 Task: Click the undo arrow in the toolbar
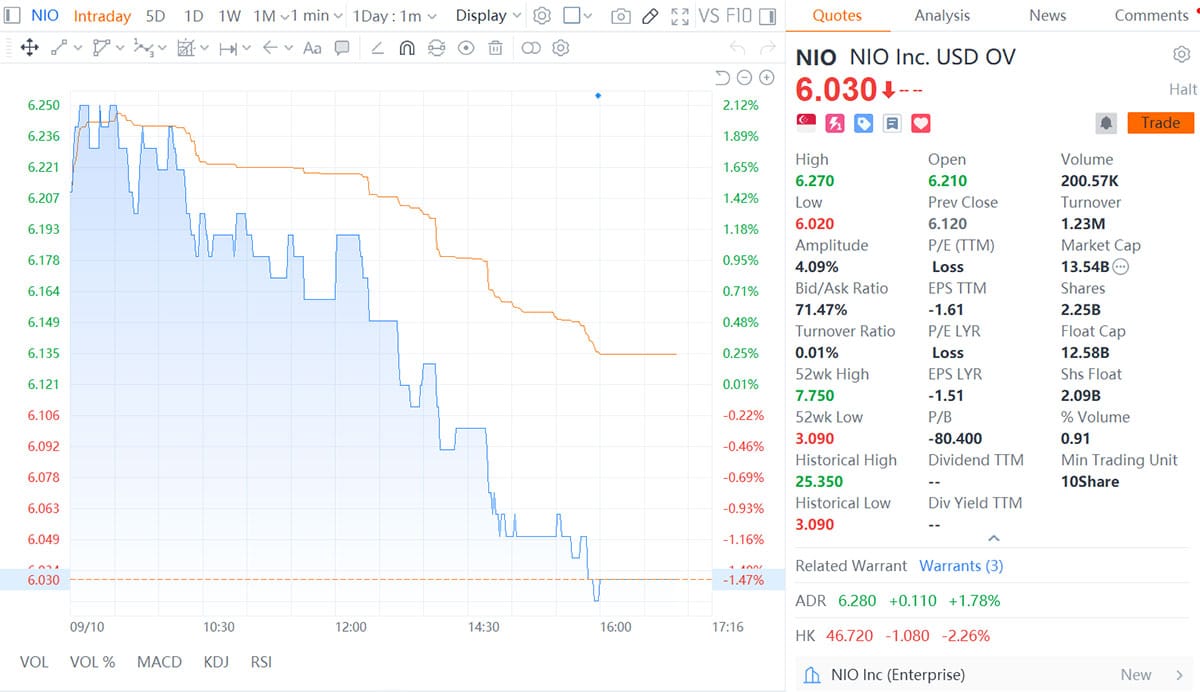click(738, 47)
